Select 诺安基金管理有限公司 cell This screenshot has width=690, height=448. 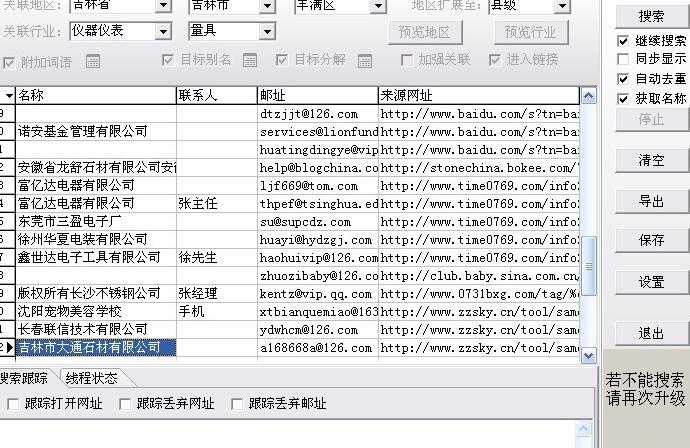point(96,132)
